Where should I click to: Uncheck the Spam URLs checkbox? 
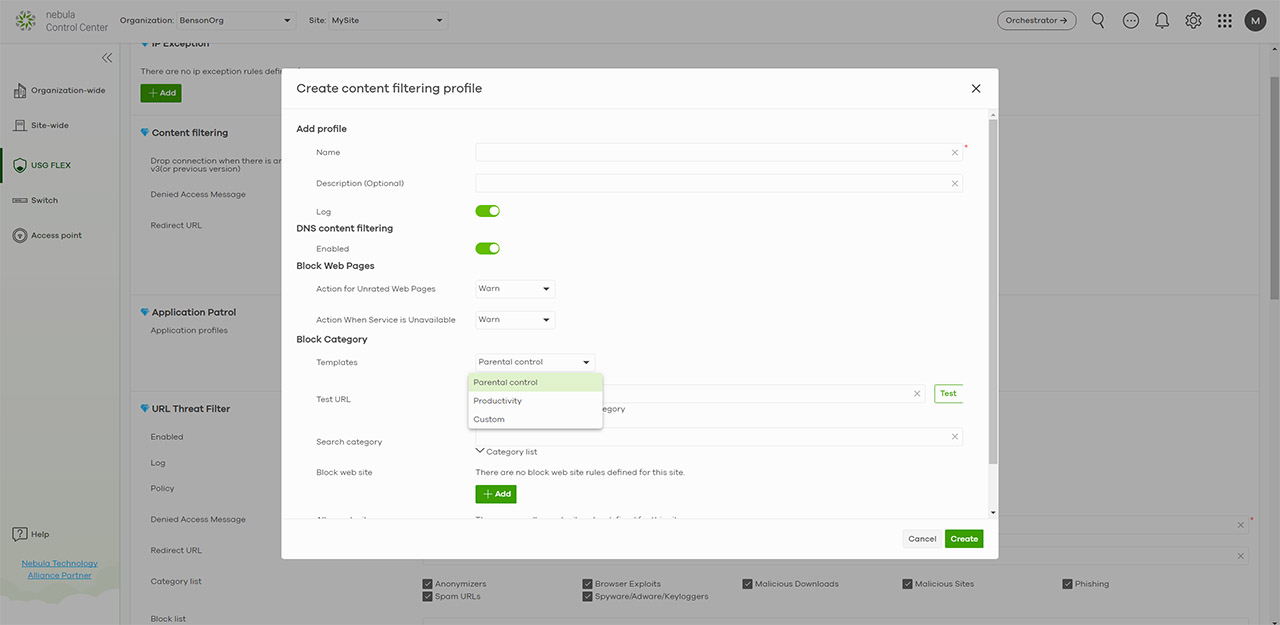pos(428,596)
